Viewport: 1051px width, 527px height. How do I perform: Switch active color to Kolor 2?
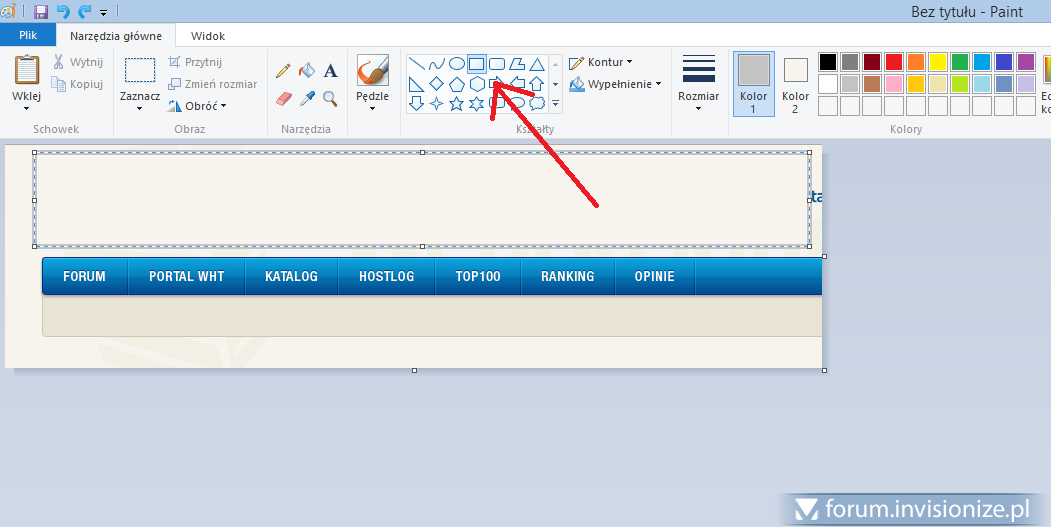[x=795, y=83]
